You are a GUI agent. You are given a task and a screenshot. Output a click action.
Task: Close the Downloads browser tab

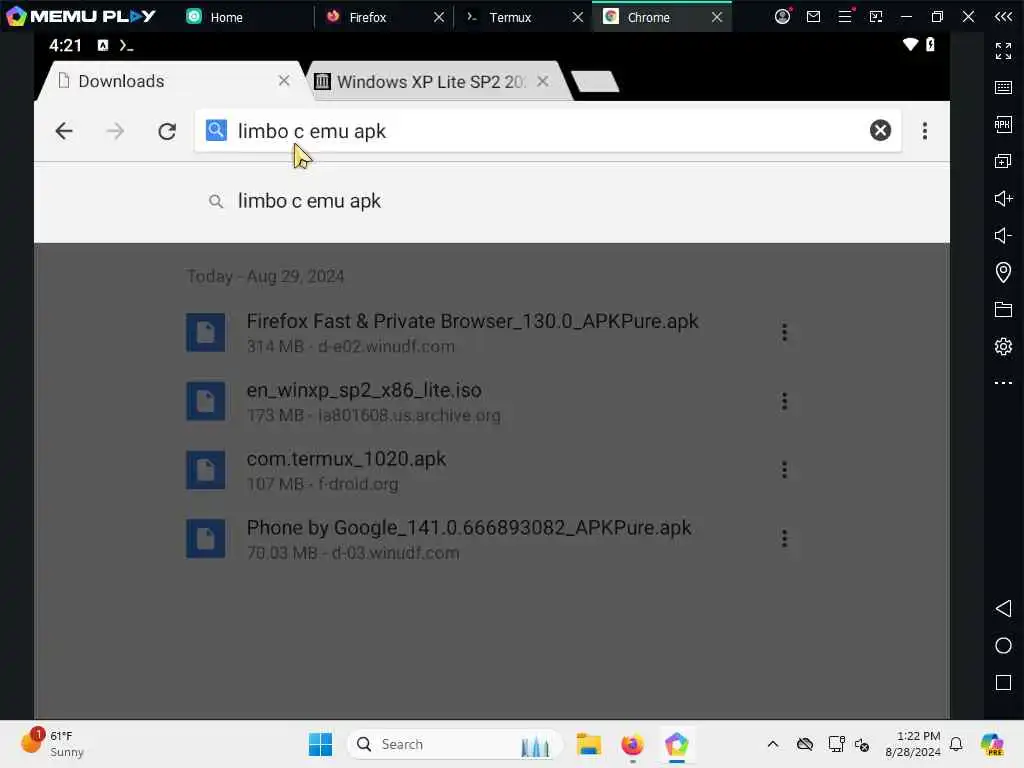(x=284, y=81)
